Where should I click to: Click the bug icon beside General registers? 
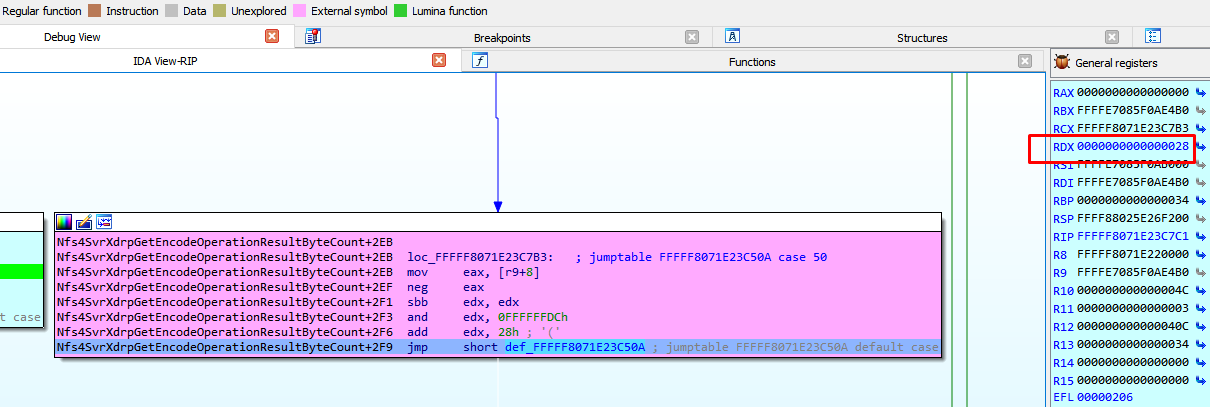click(1062, 62)
